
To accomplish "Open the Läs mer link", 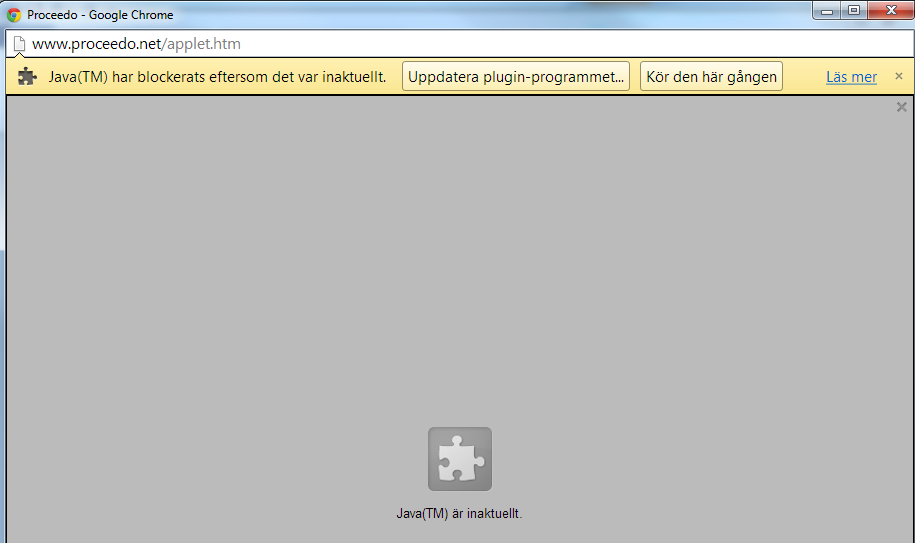I will point(851,77).
